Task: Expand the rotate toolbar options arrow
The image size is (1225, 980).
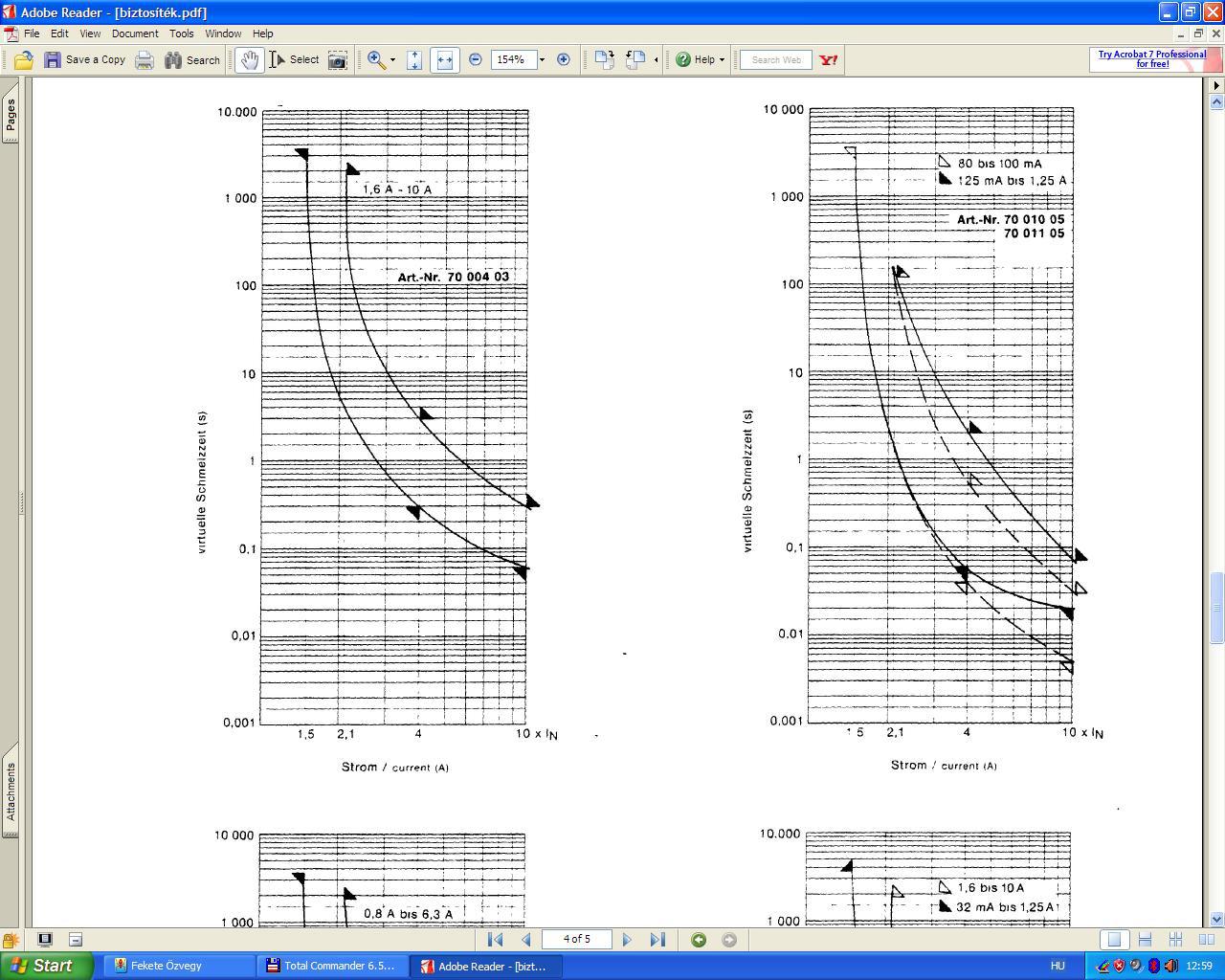Action: pos(656,60)
